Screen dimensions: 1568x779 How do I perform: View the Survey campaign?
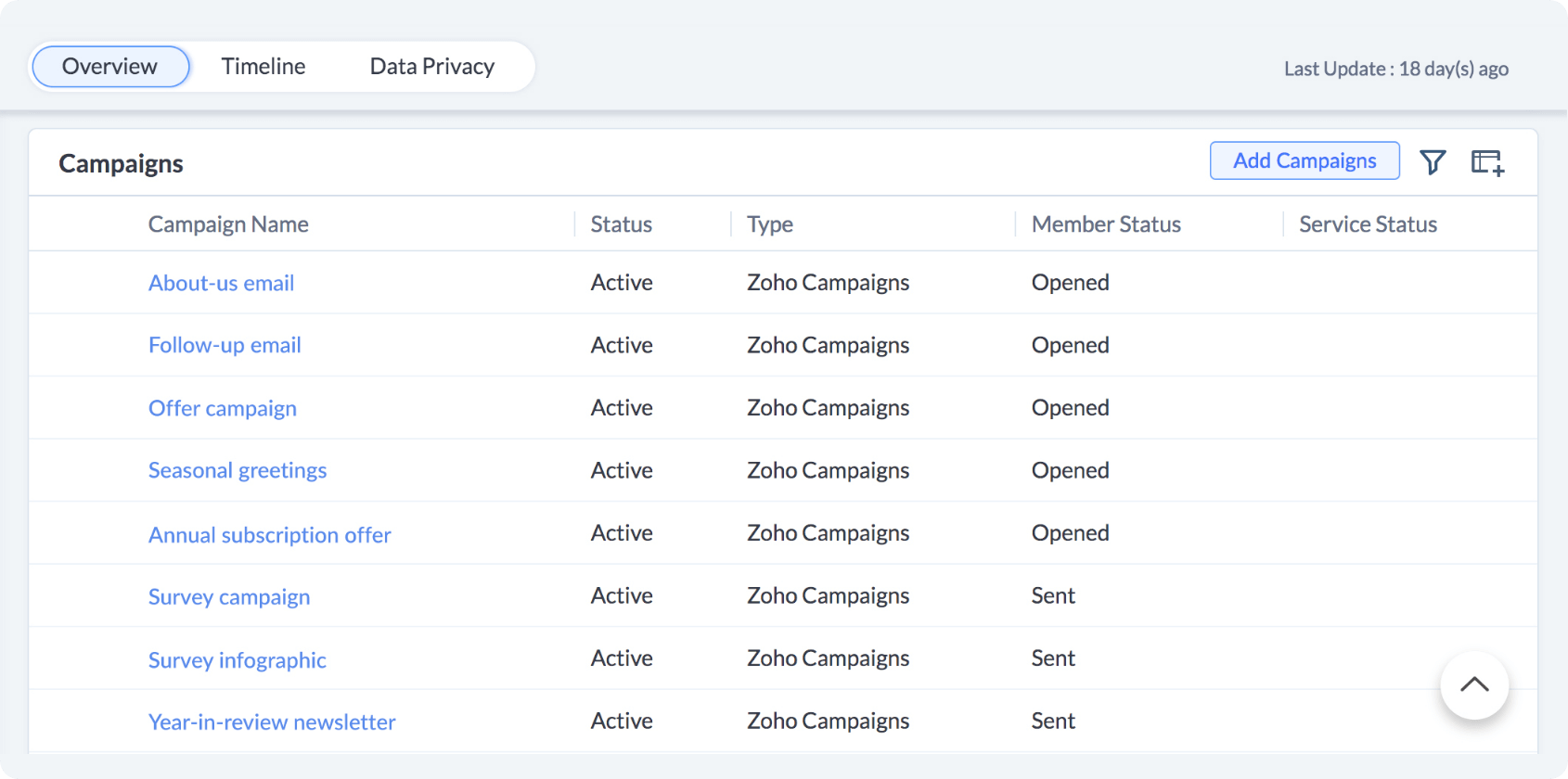coord(228,596)
